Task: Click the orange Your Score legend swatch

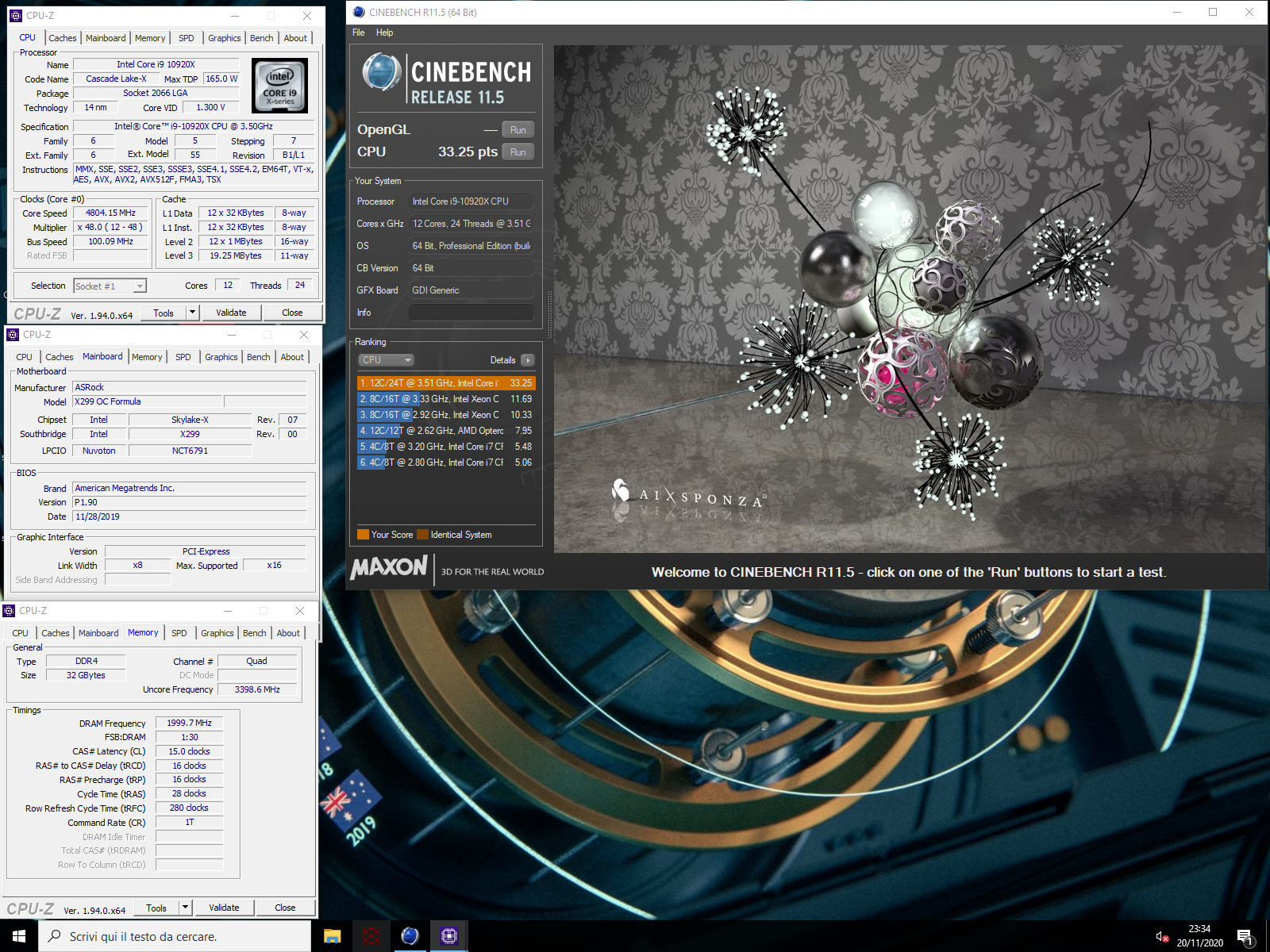Action: point(363,535)
